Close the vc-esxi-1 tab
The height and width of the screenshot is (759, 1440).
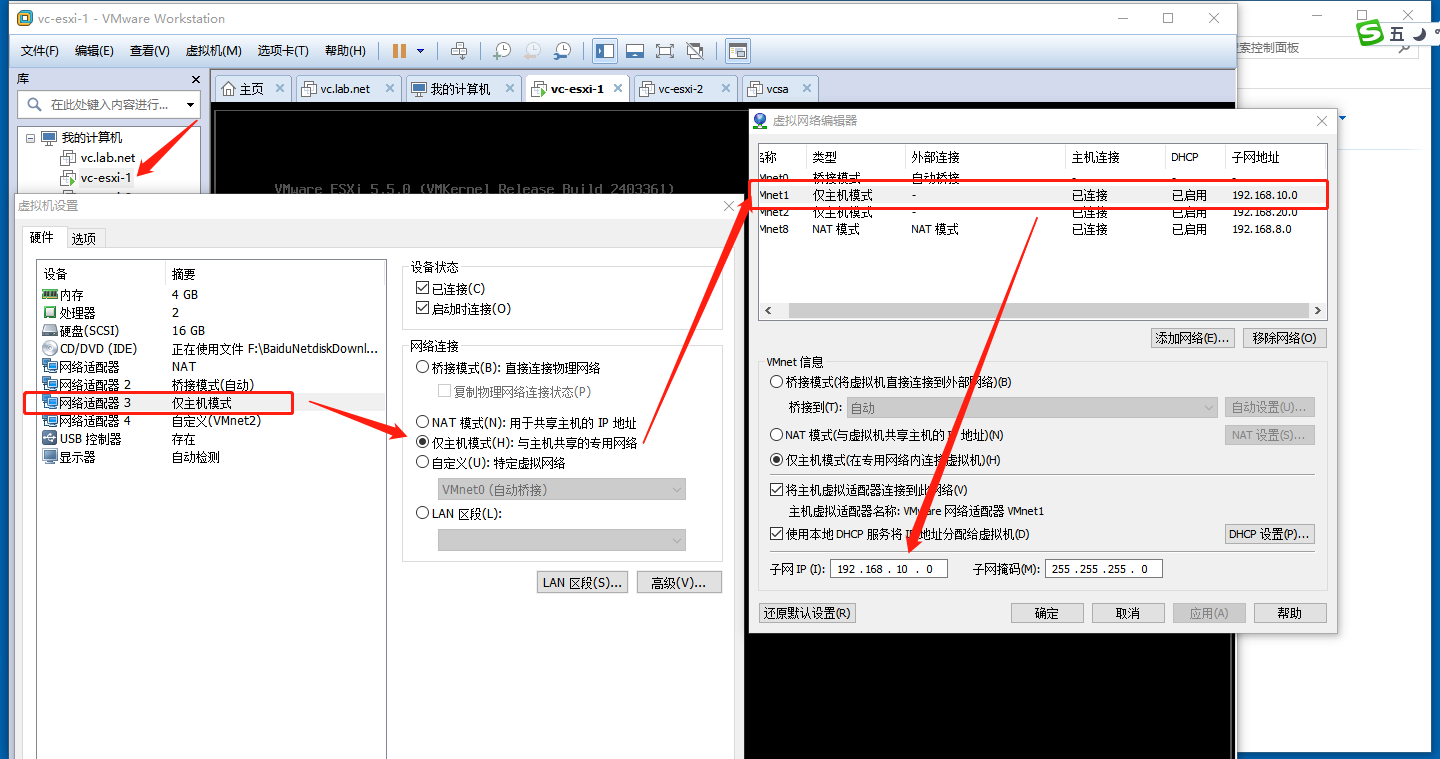619,89
